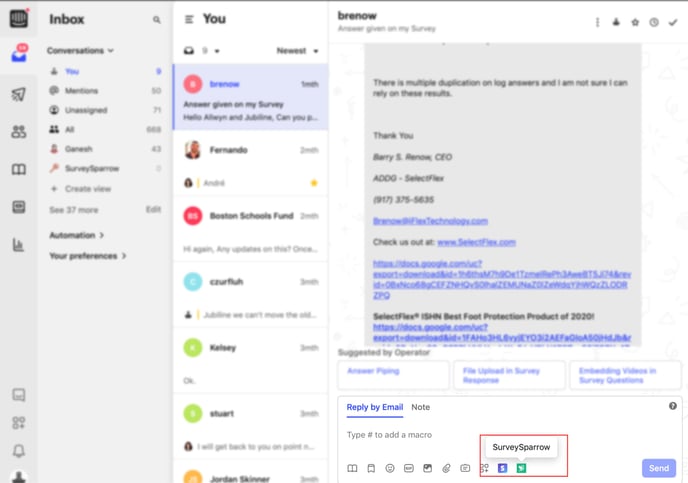Open the www.SelectFlex.com link
The height and width of the screenshot is (483, 688).
point(476,242)
